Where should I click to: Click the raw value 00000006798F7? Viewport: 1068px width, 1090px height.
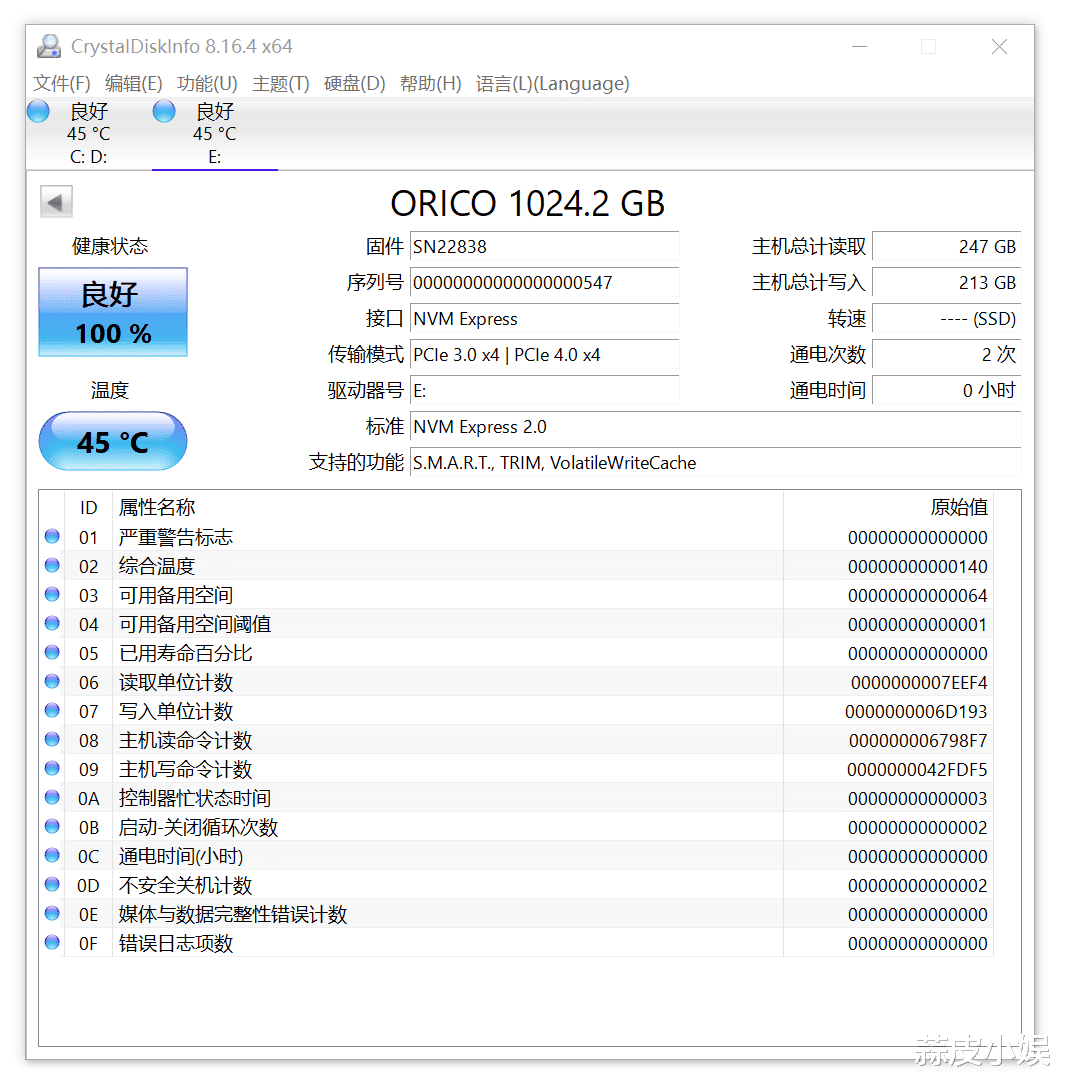pyautogui.click(x=919, y=740)
